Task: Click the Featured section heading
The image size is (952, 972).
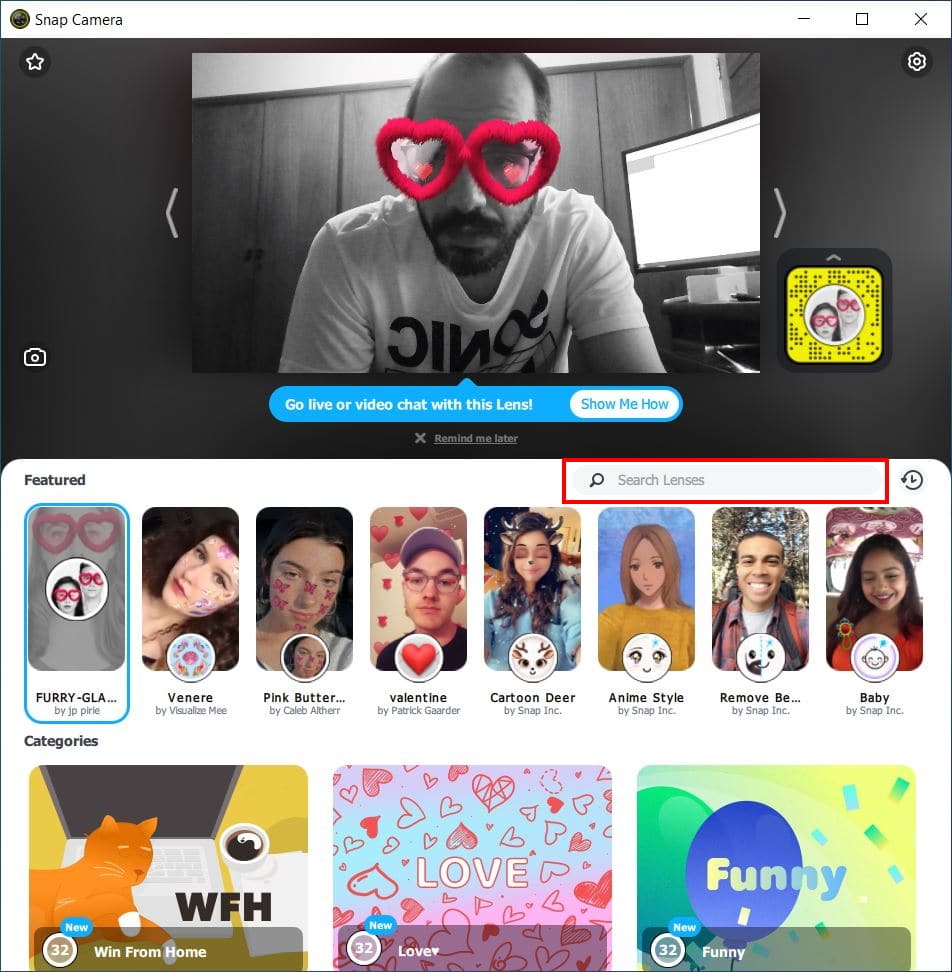Action: click(x=55, y=480)
